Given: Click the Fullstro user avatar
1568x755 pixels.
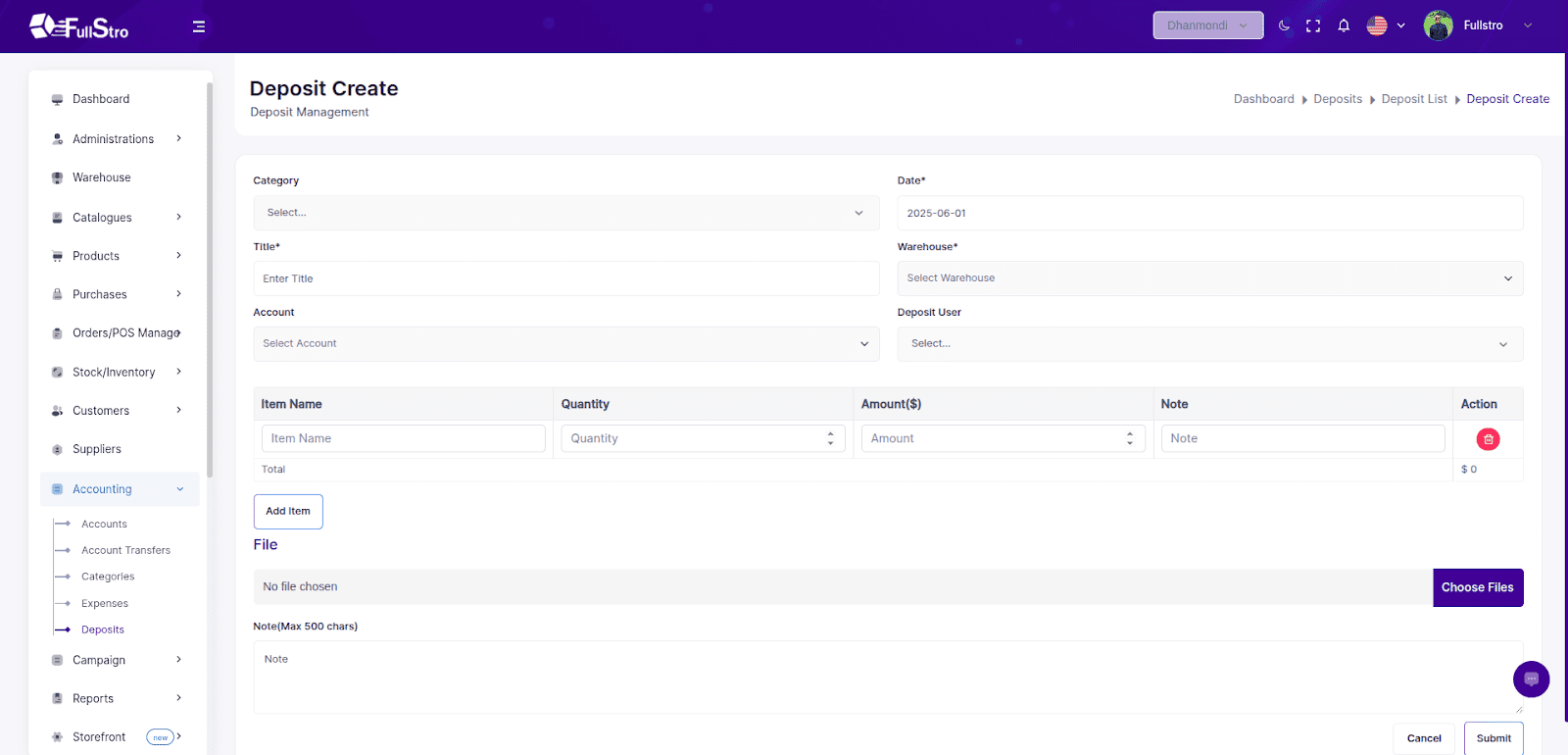Looking at the screenshot, I should point(1438,25).
